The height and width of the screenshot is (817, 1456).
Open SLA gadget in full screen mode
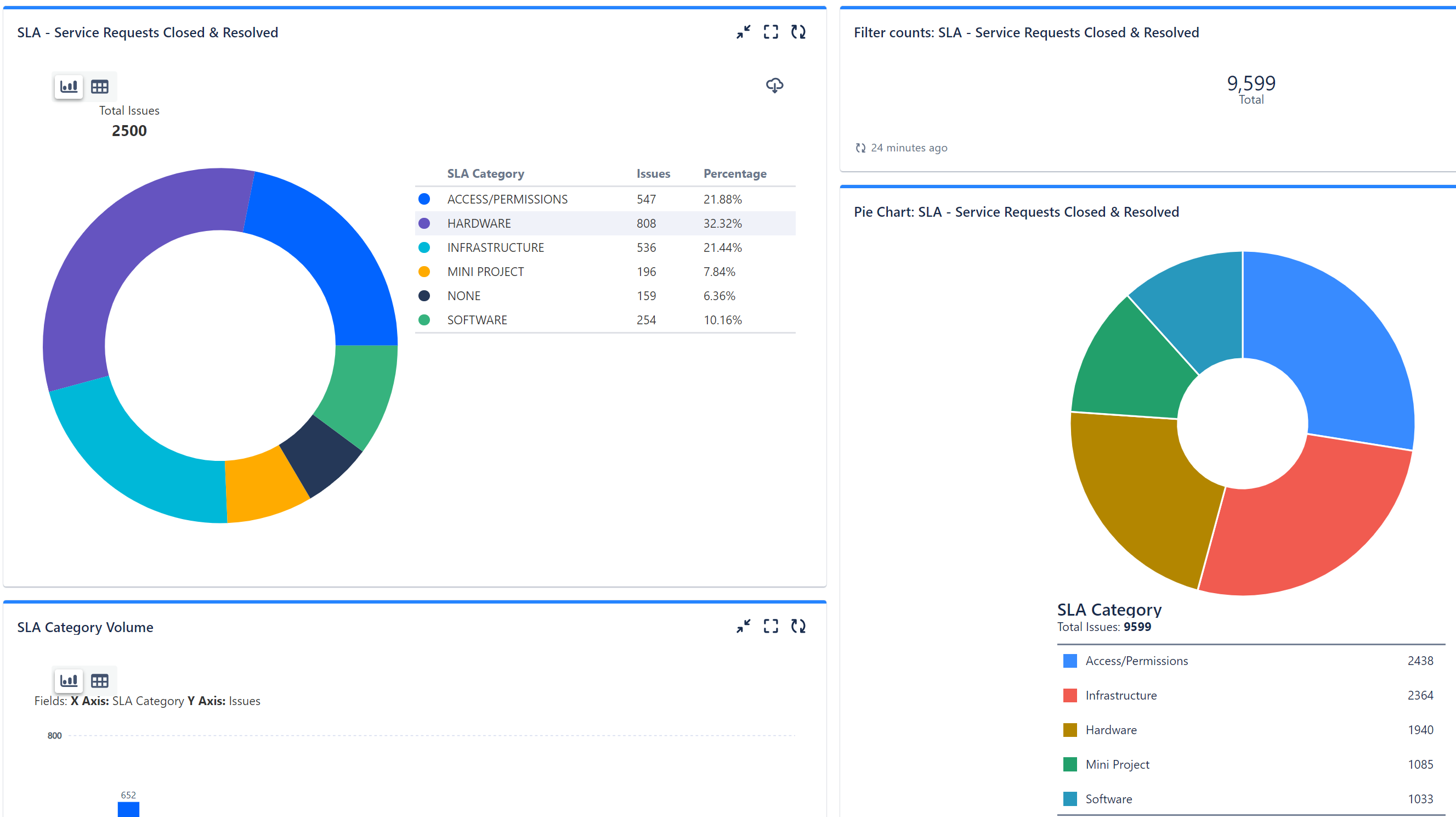click(x=771, y=32)
